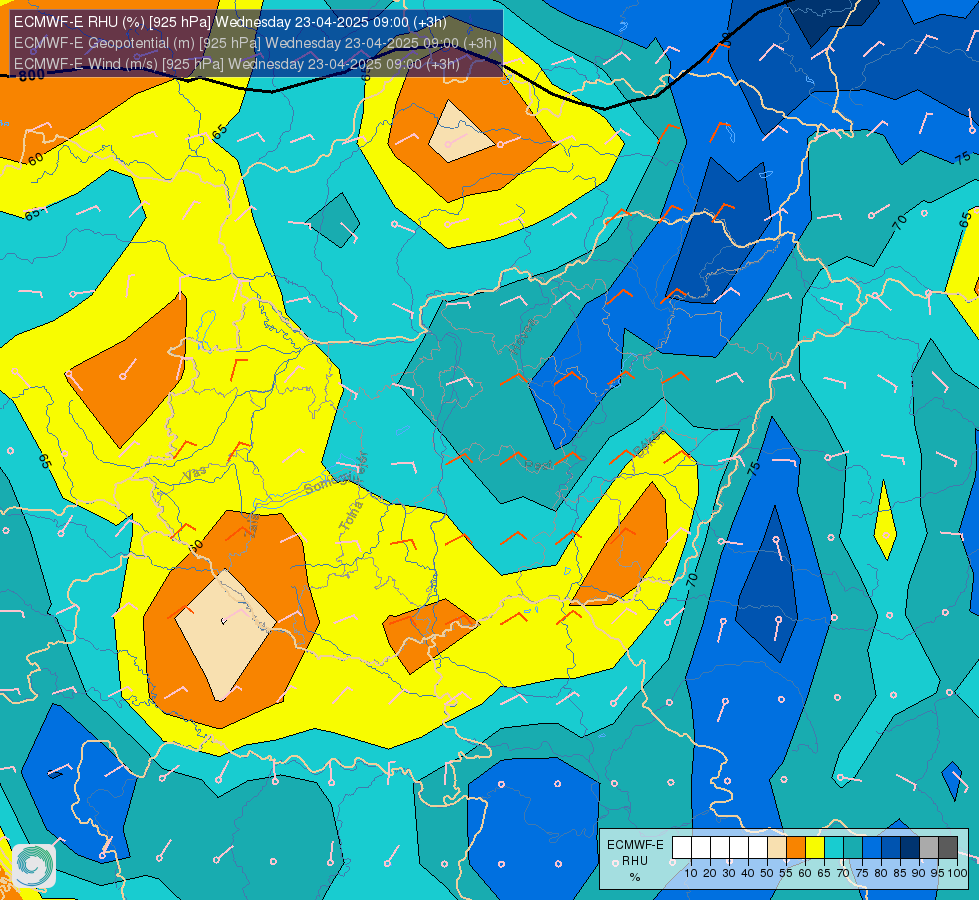The height and width of the screenshot is (900, 979).
Task: Select the ECMWF-E Wind (m/s) layer title
Action: point(236,64)
